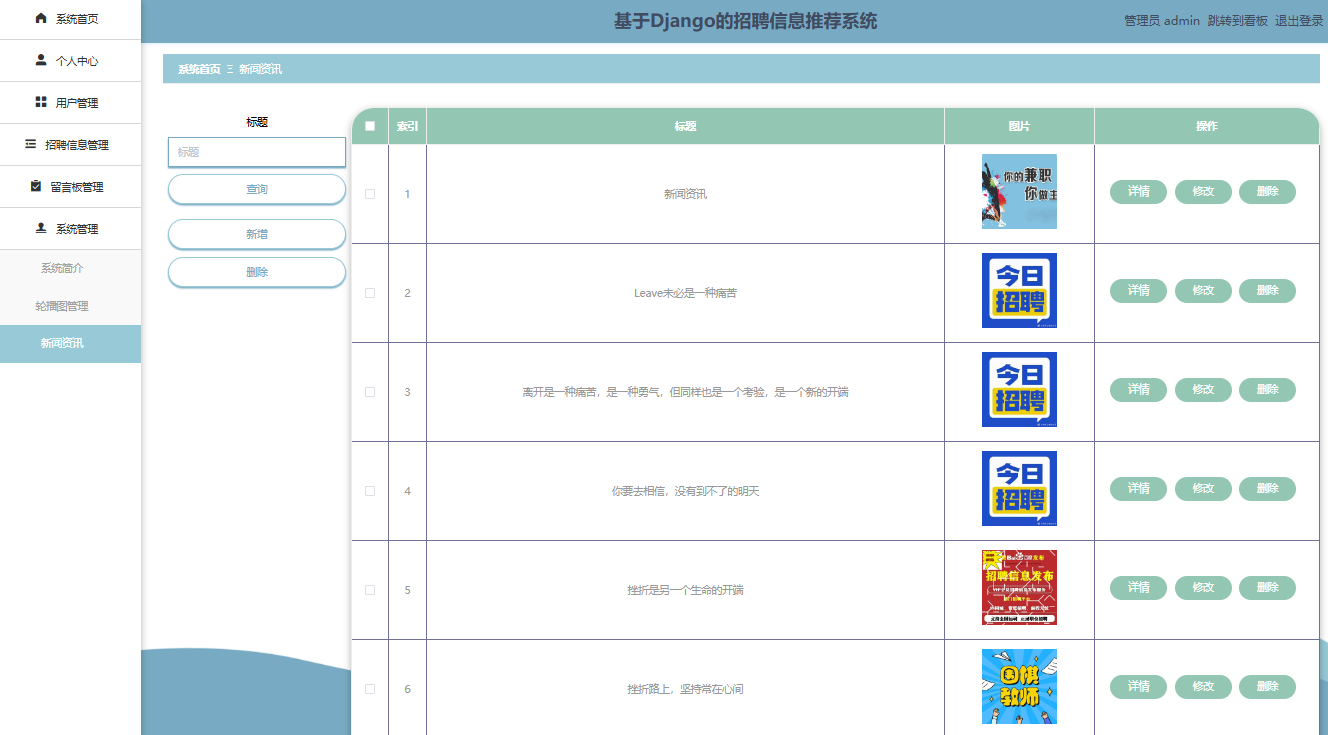
Task: Click the 你的兼职你做主 thumbnail in row 1
Action: (1019, 192)
